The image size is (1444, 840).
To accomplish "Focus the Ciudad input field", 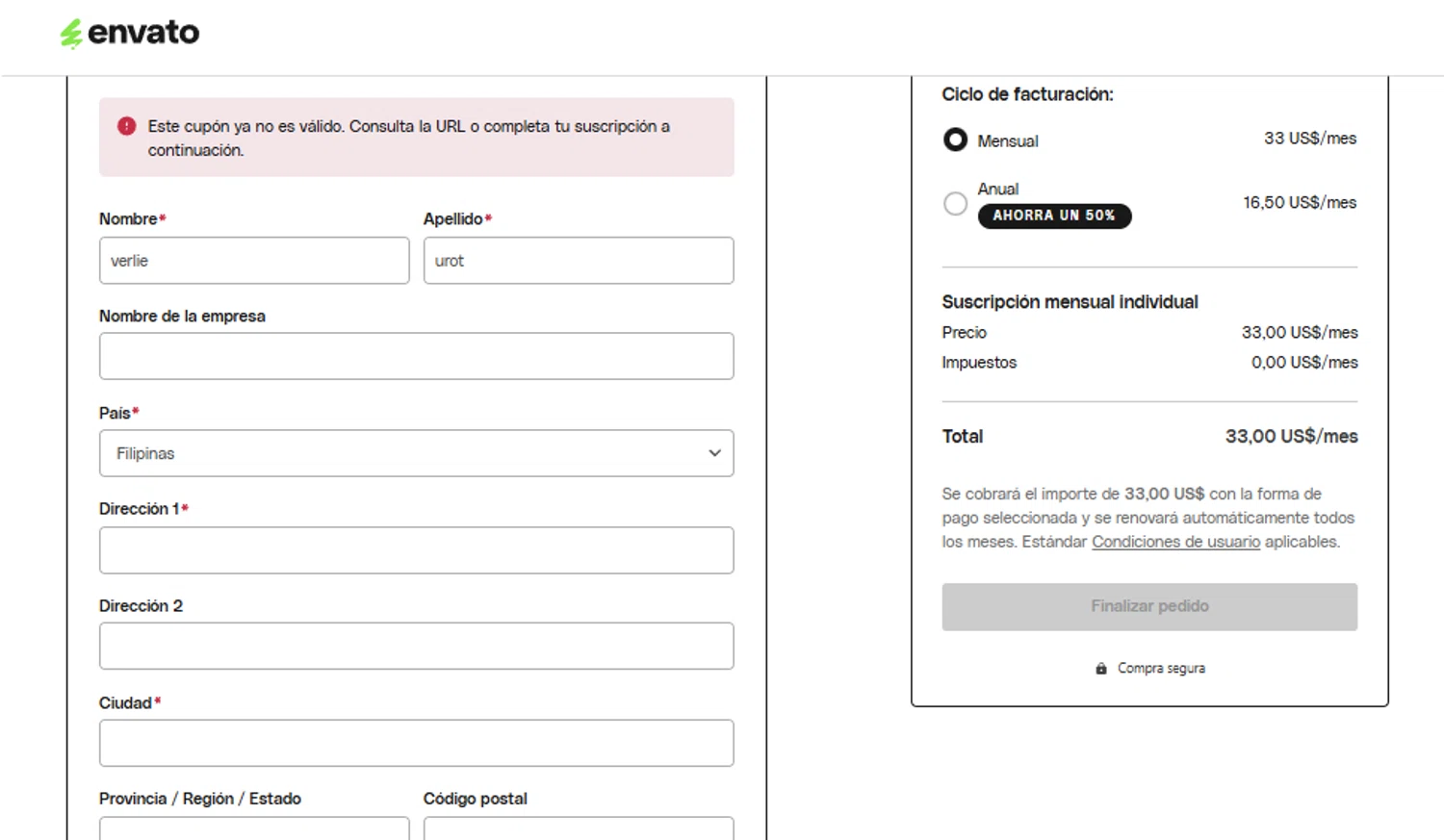I will [x=416, y=743].
